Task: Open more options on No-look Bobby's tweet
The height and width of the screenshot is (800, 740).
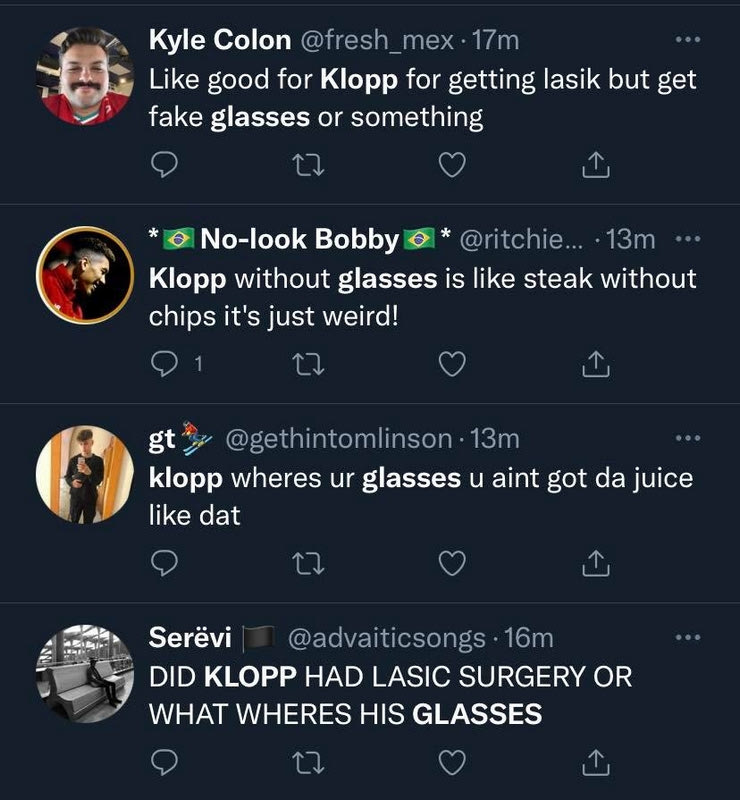Action: tap(688, 240)
